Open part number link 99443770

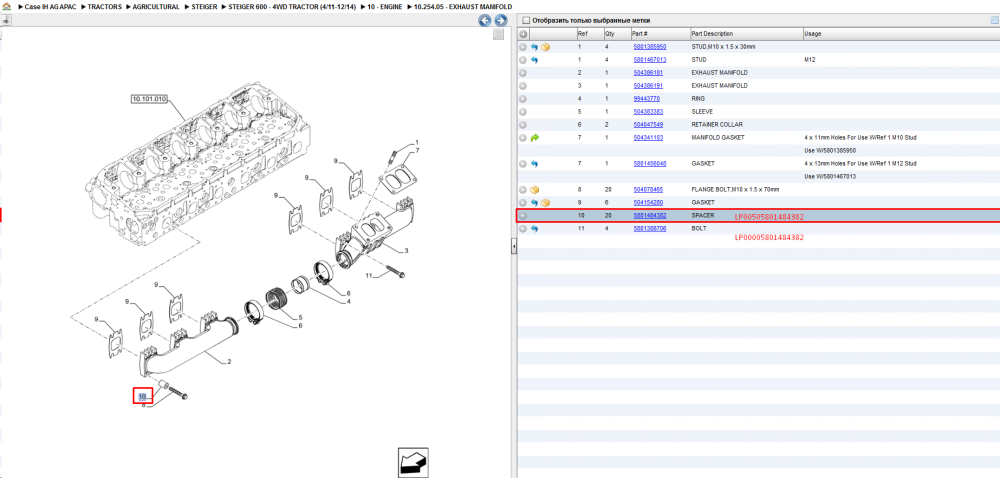[x=646, y=99]
